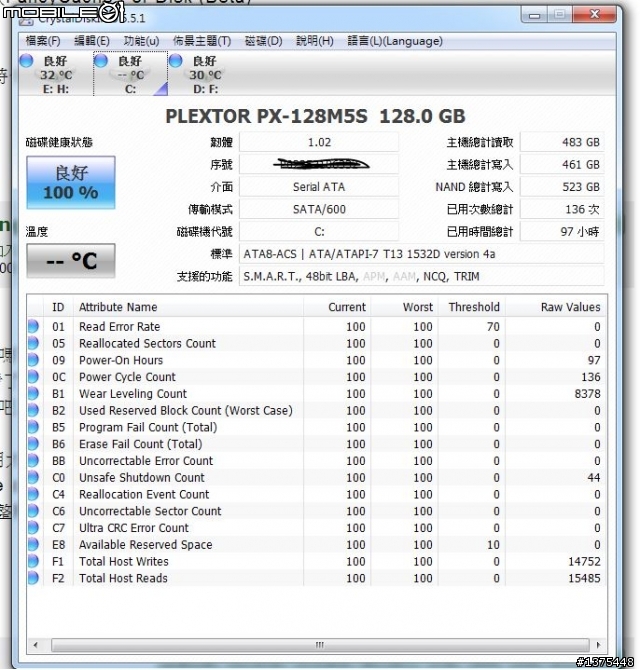Click the host writes value 461 GB
640x670 pixels.
pos(562,165)
